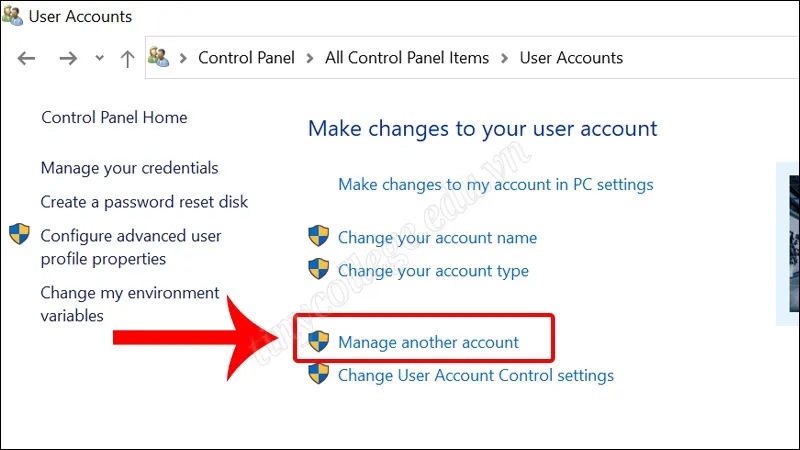Open Change my environment variables
This screenshot has height=450, width=800.
130,304
